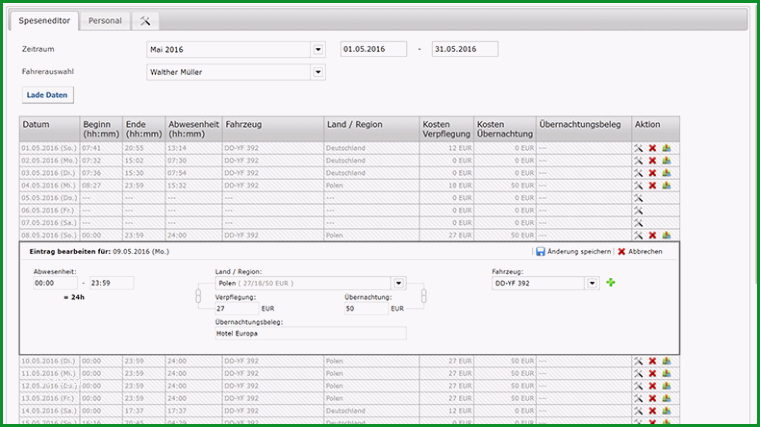Viewport: 760px width, 427px height.
Task: Show map for the 03.05.2016 entry
Action: 666,173
